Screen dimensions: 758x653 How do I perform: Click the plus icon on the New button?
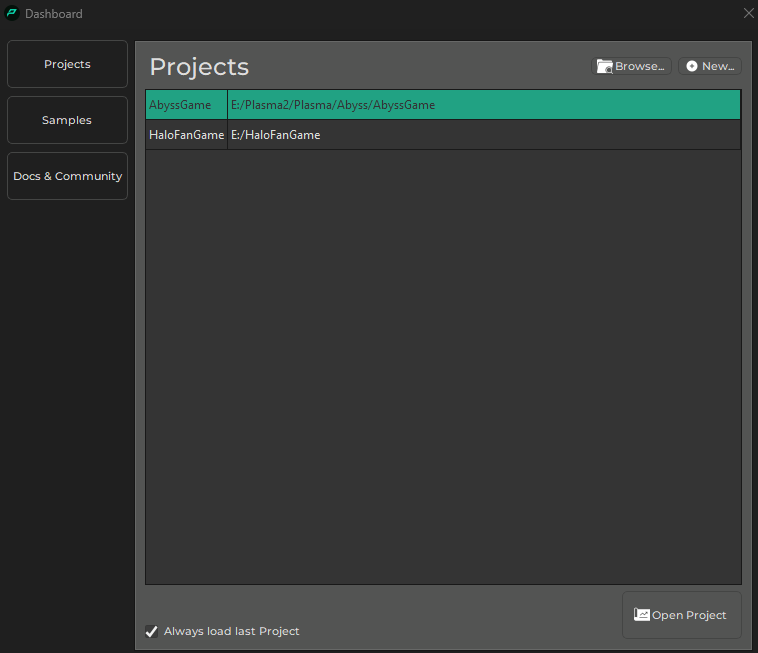[x=692, y=66]
